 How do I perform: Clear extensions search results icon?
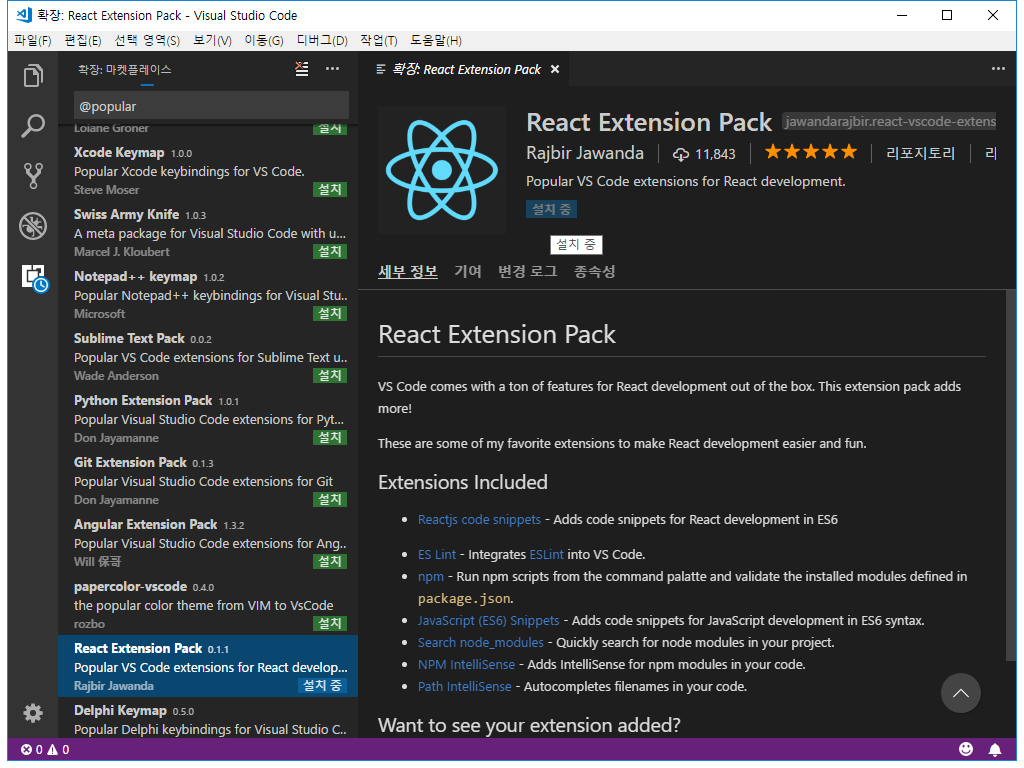point(302,69)
